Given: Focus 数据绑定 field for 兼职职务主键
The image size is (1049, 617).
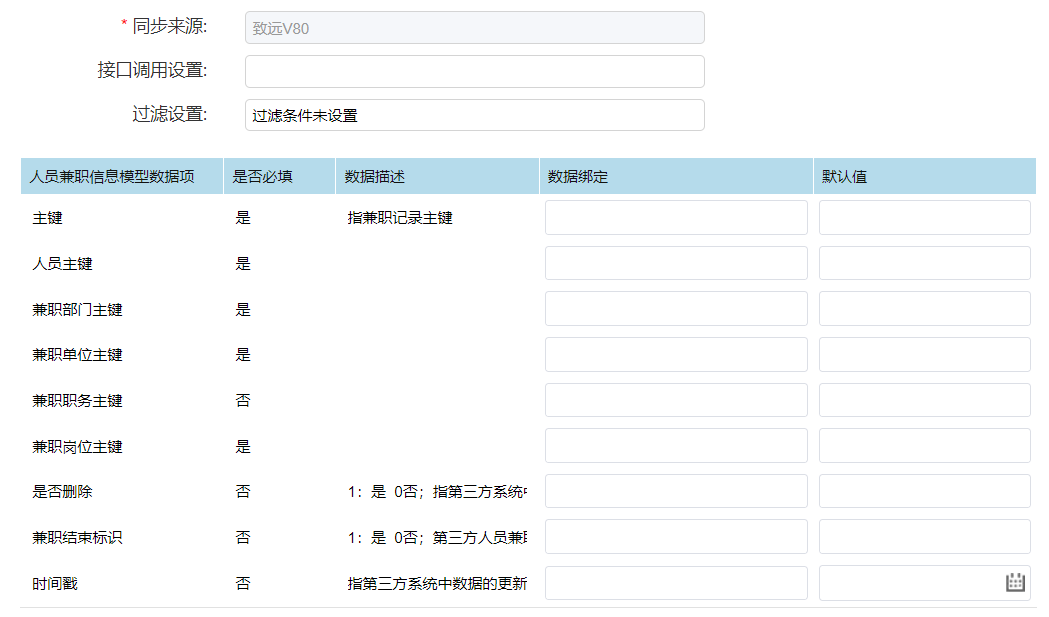Looking at the screenshot, I should point(676,400).
